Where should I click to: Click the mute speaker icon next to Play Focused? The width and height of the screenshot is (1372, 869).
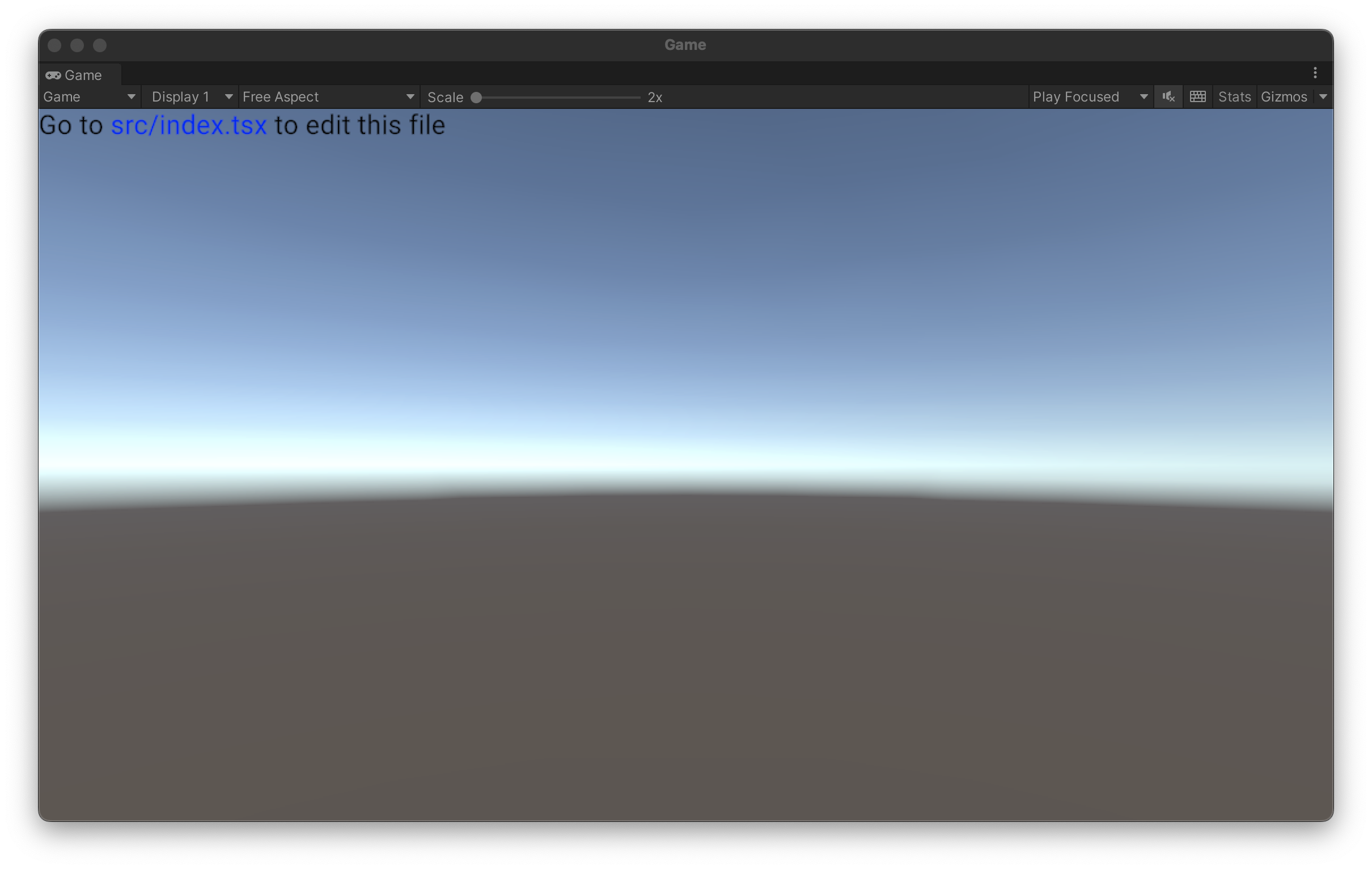[1167, 96]
